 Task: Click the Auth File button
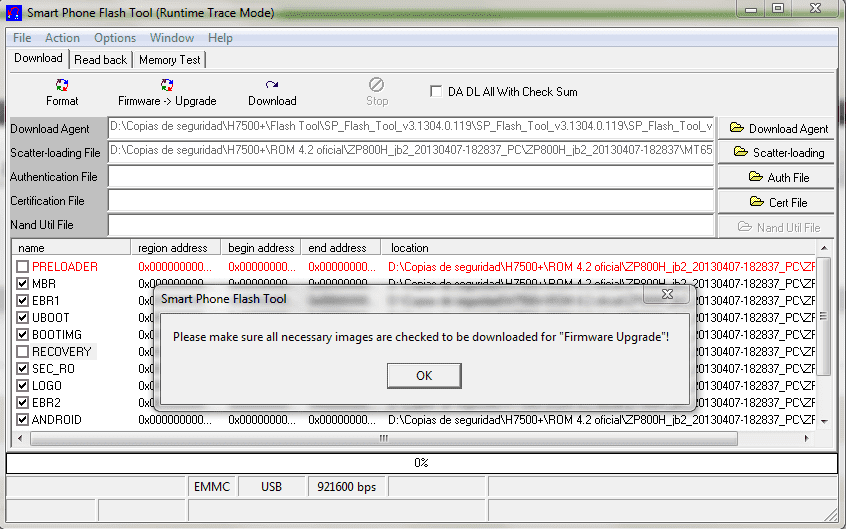[x=777, y=178]
